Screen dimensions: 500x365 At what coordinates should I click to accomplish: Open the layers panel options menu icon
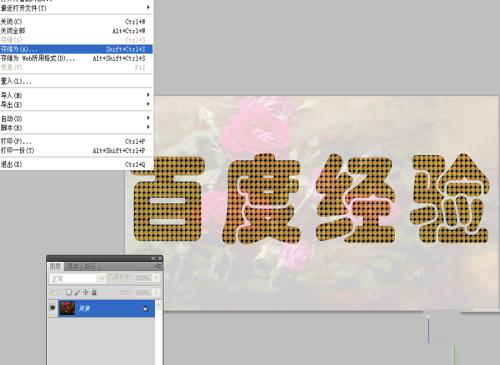(158, 266)
